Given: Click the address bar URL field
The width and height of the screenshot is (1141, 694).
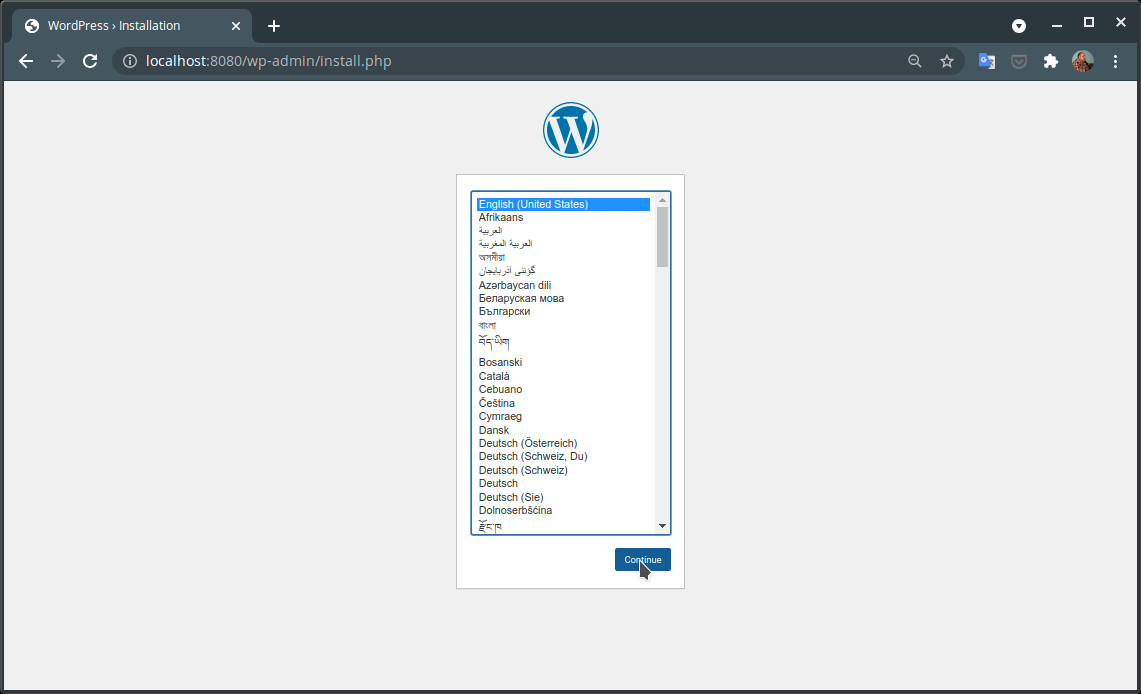Looking at the screenshot, I should [500, 61].
